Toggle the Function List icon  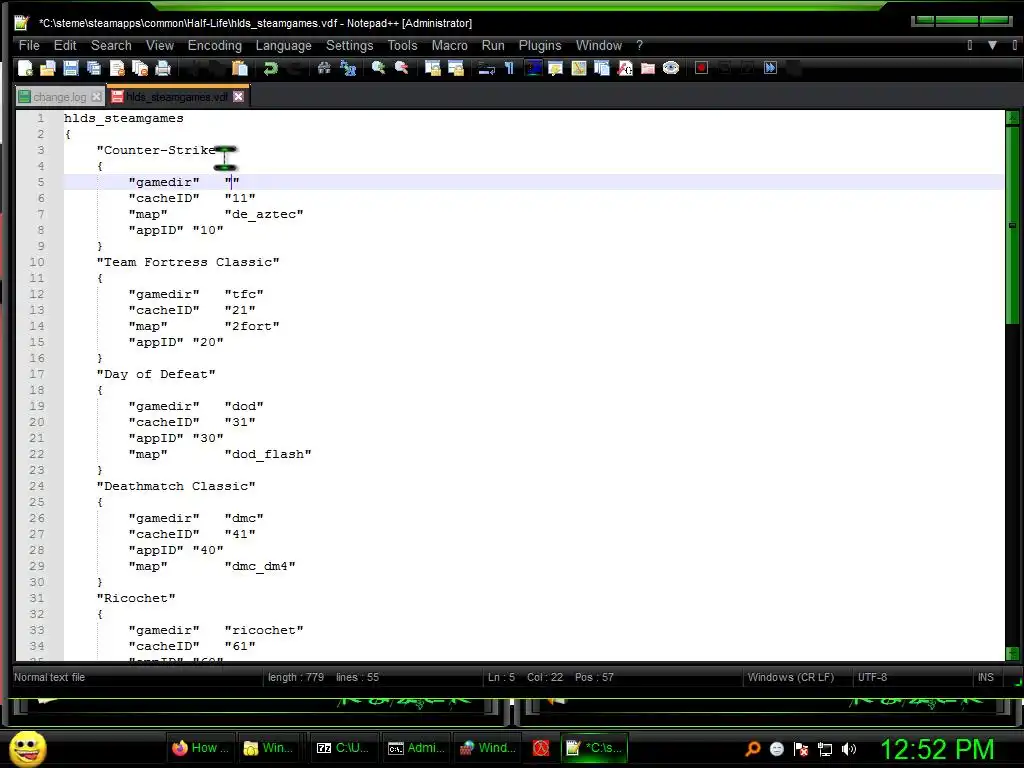(625, 68)
